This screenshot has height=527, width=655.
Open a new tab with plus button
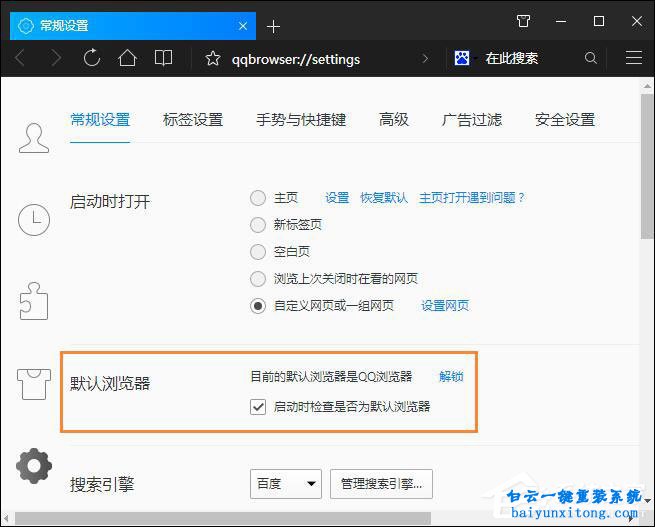coord(273,27)
